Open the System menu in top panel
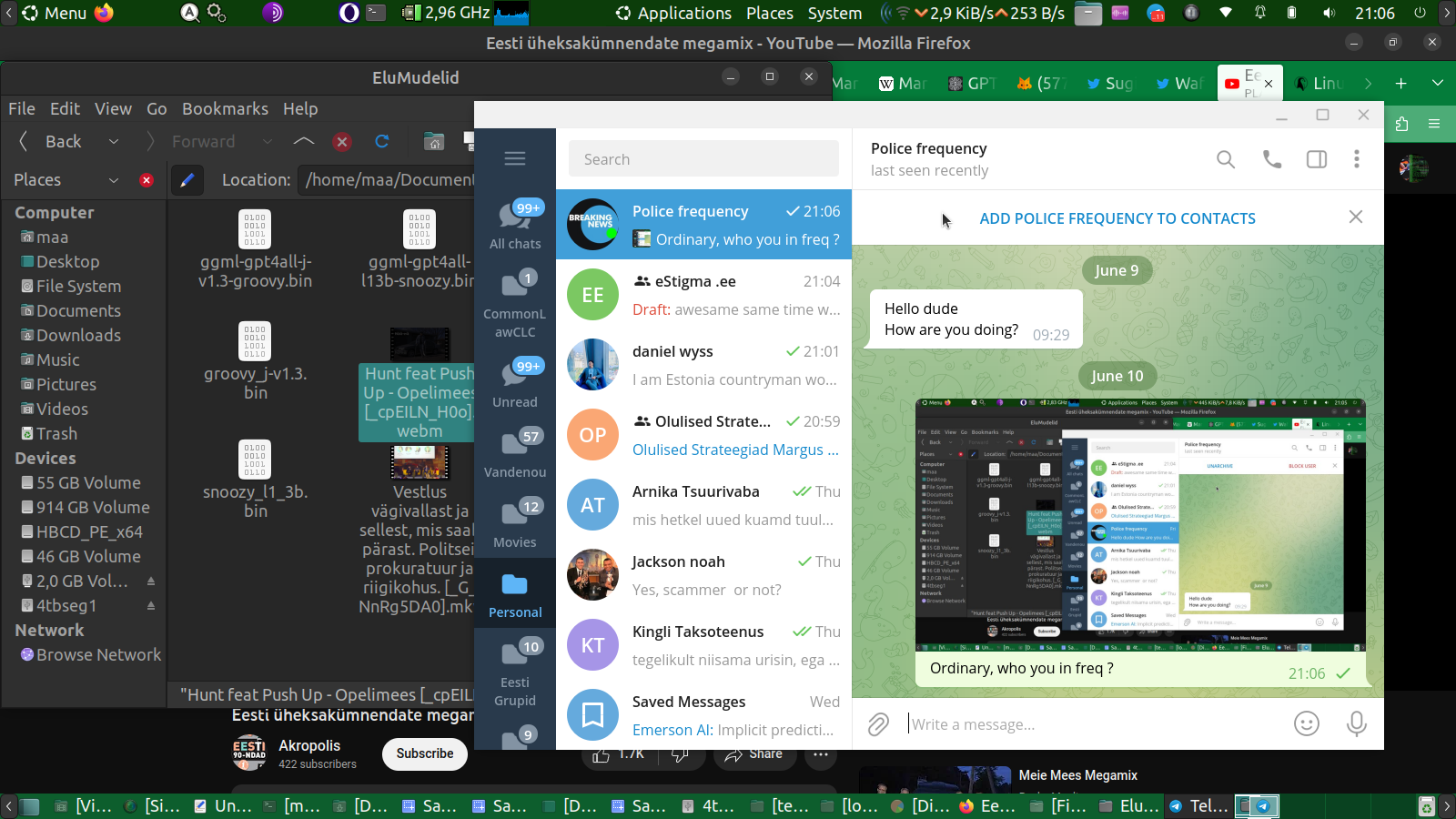The height and width of the screenshot is (819, 1456). (834, 13)
